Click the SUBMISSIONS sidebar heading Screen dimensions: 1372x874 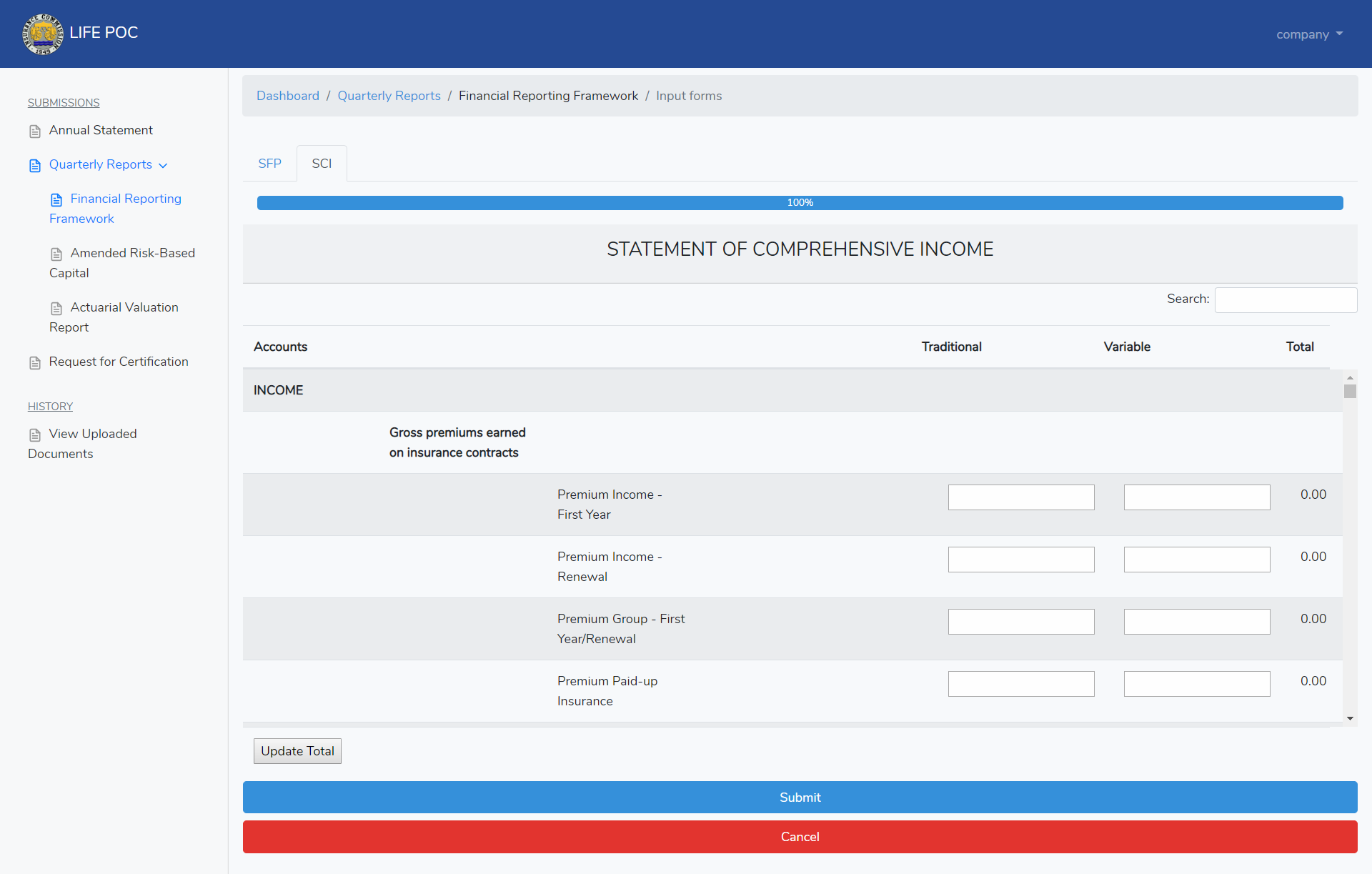(x=64, y=103)
